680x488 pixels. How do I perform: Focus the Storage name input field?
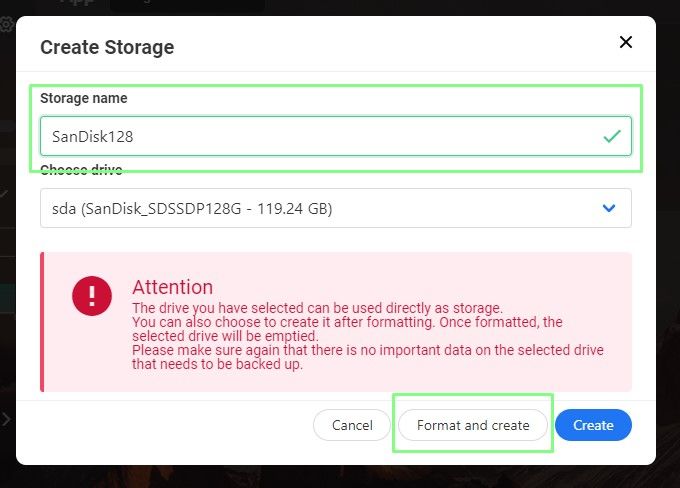point(336,136)
